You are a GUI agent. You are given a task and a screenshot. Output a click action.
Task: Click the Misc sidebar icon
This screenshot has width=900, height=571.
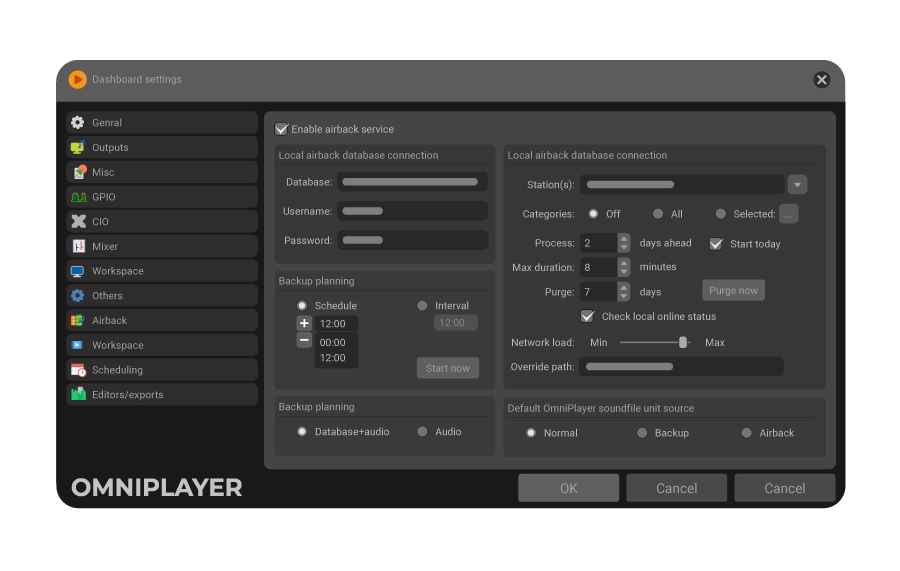79,172
